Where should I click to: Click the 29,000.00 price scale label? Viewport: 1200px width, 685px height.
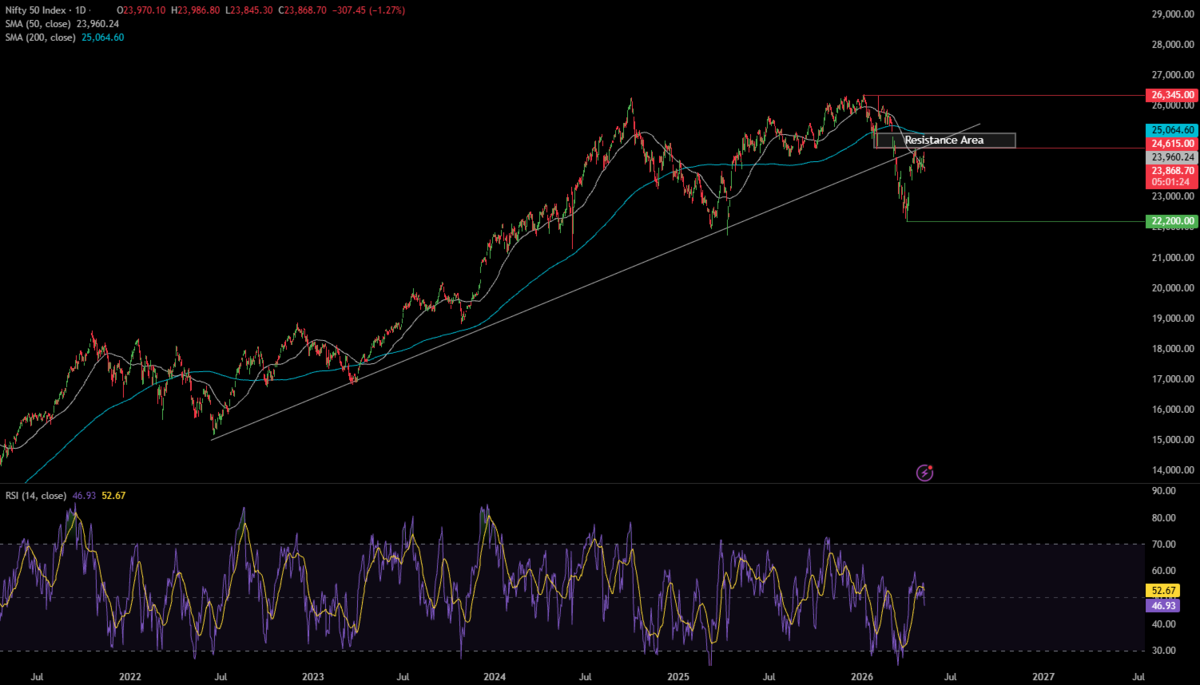point(1172,15)
